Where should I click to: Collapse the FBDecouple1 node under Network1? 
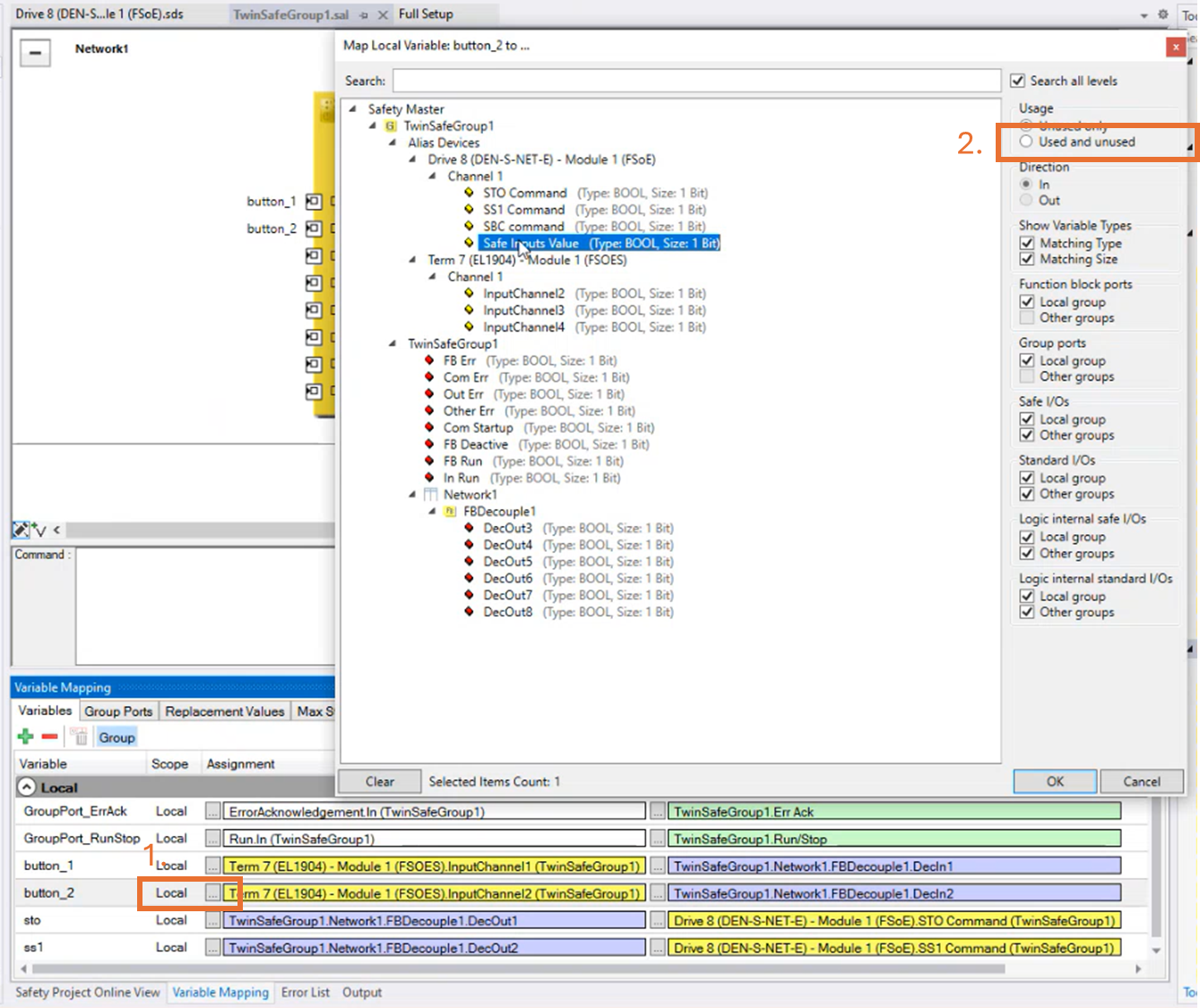430,511
